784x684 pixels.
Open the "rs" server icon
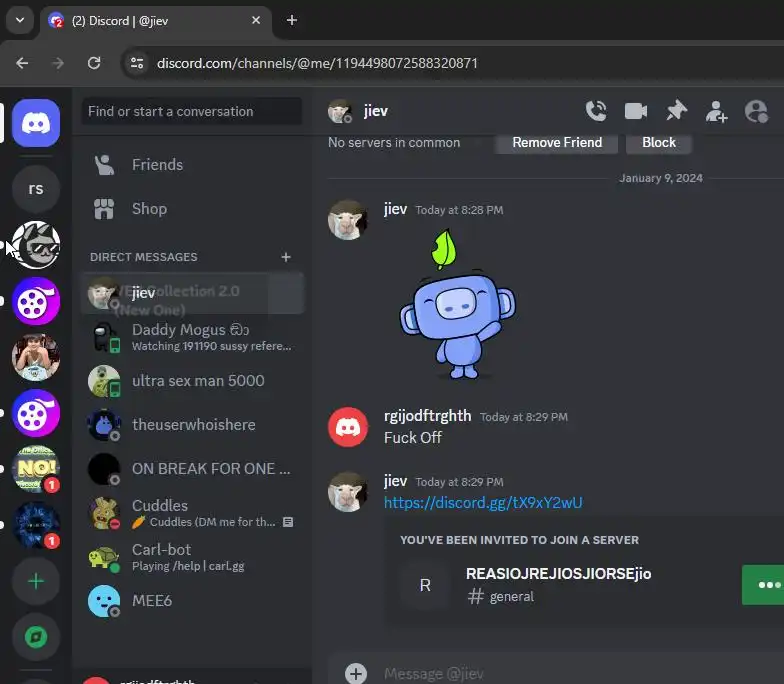tap(36, 189)
